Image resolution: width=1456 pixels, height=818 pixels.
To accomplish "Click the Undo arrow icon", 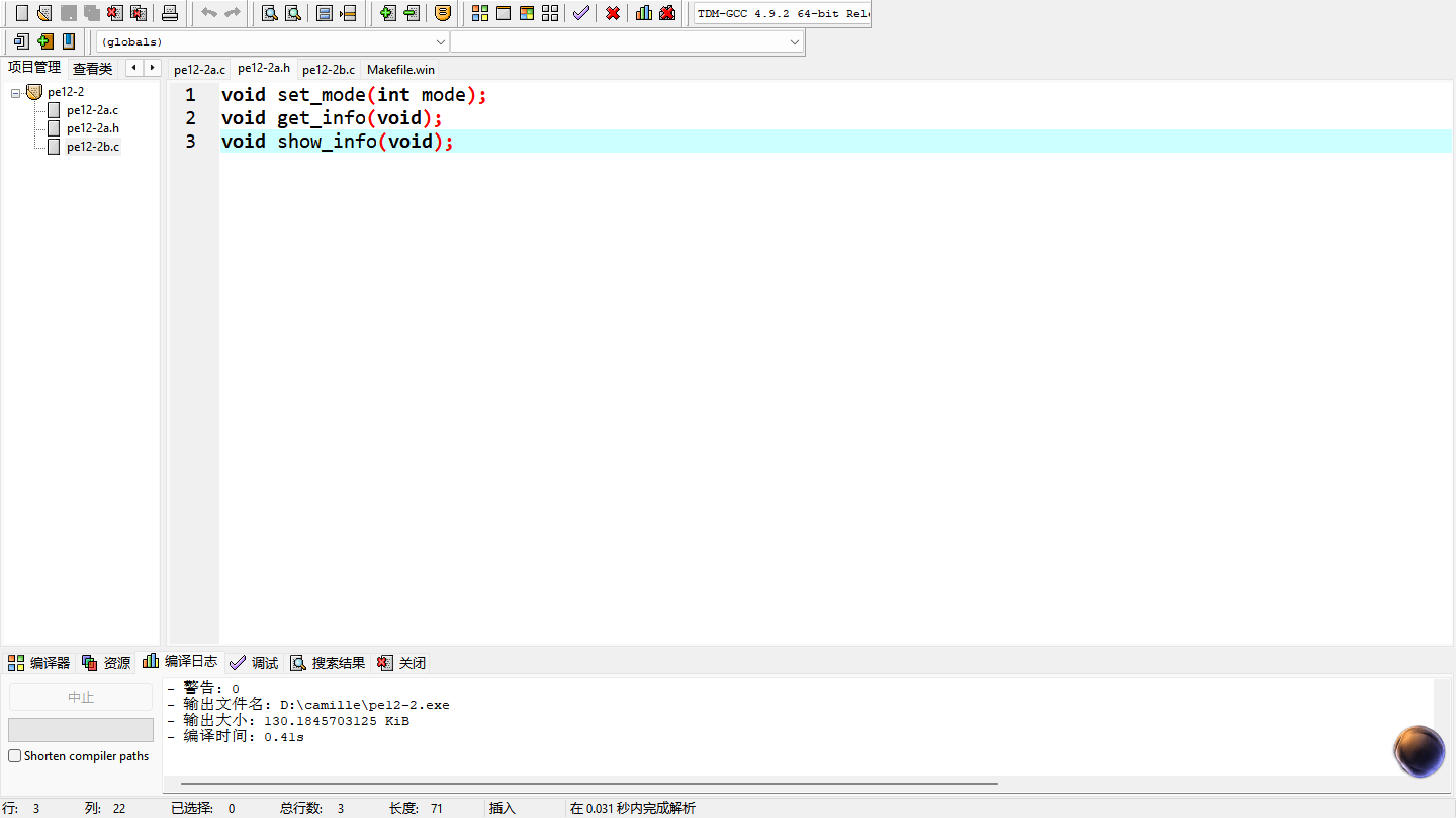I will click(x=209, y=13).
